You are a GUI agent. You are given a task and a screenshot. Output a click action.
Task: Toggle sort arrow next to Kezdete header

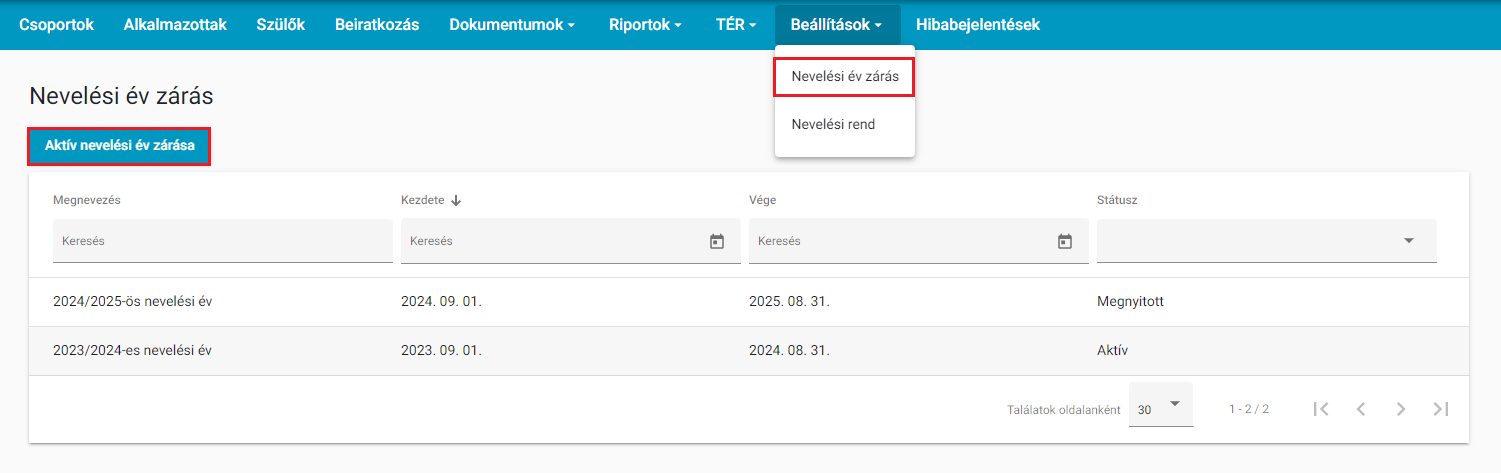click(x=456, y=200)
